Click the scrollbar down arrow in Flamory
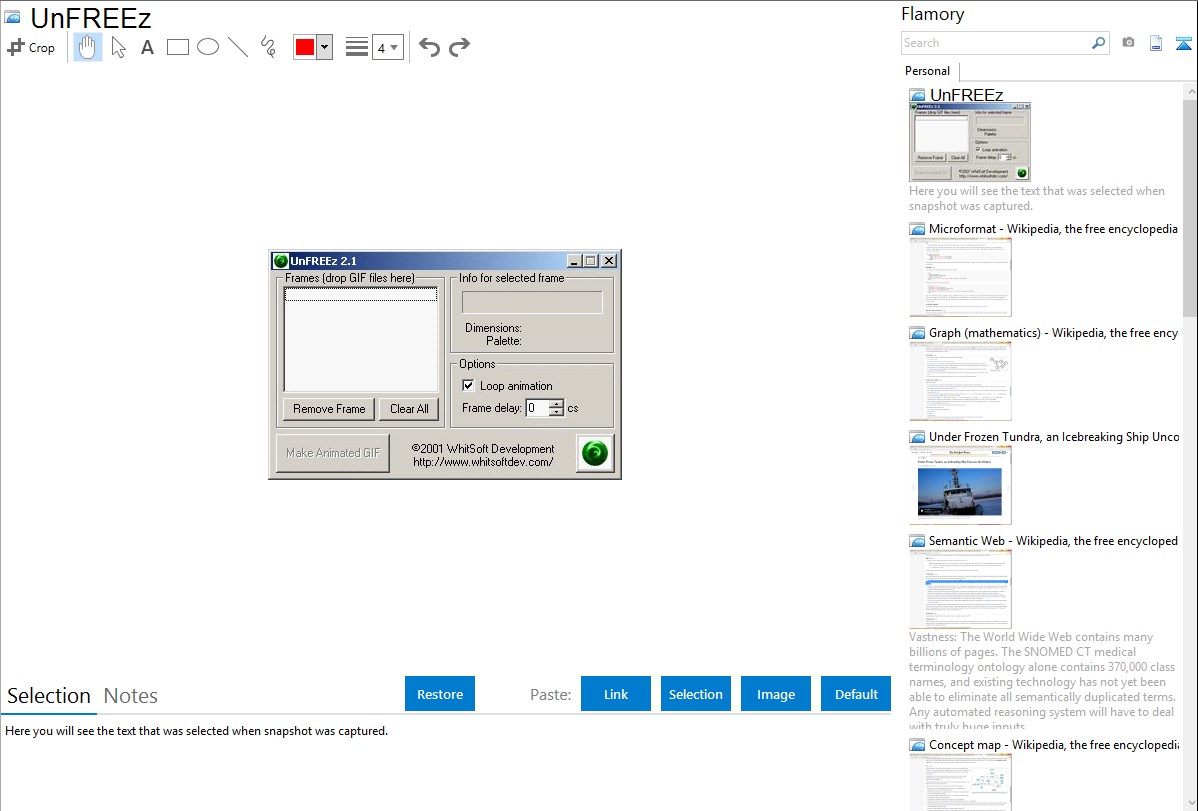This screenshot has width=1198, height=811. coord(1190,802)
